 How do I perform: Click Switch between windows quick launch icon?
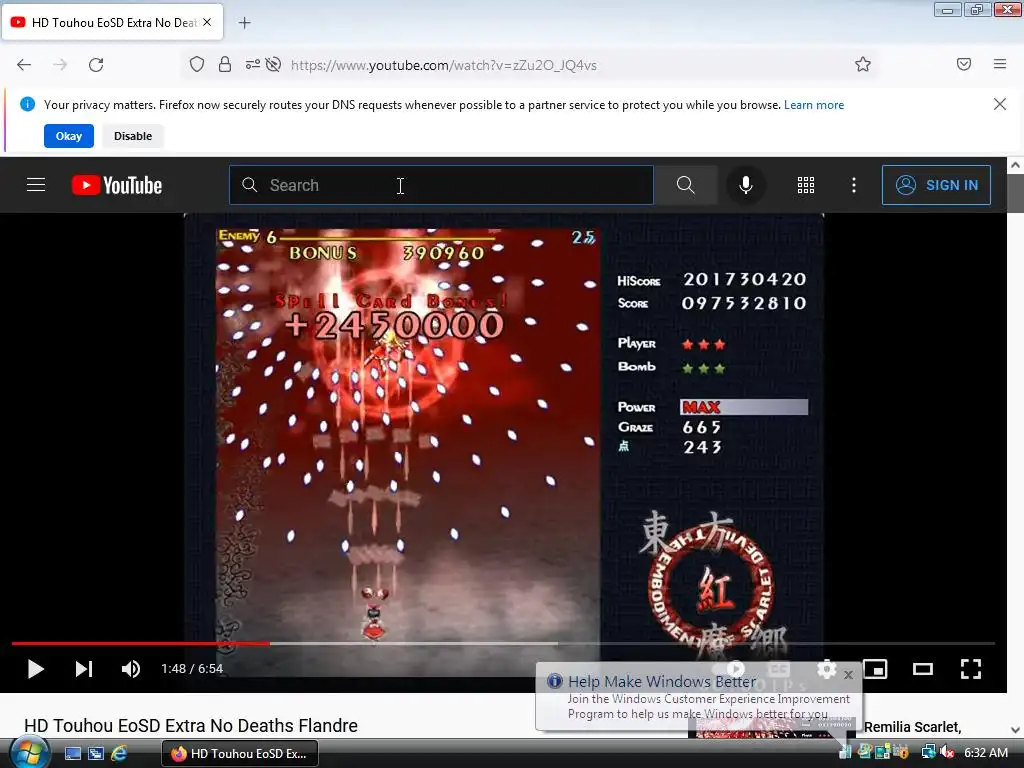96,754
